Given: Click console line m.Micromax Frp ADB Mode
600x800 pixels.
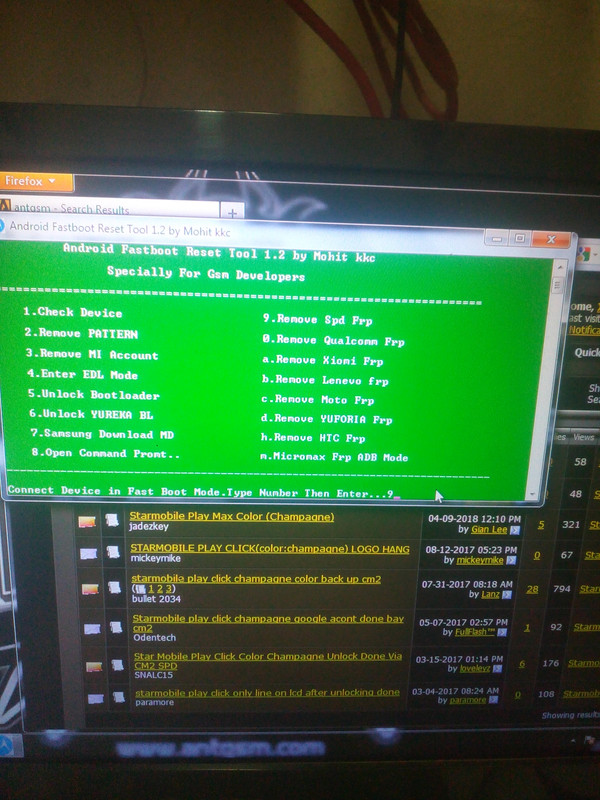Looking at the screenshot, I should (334, 457).
